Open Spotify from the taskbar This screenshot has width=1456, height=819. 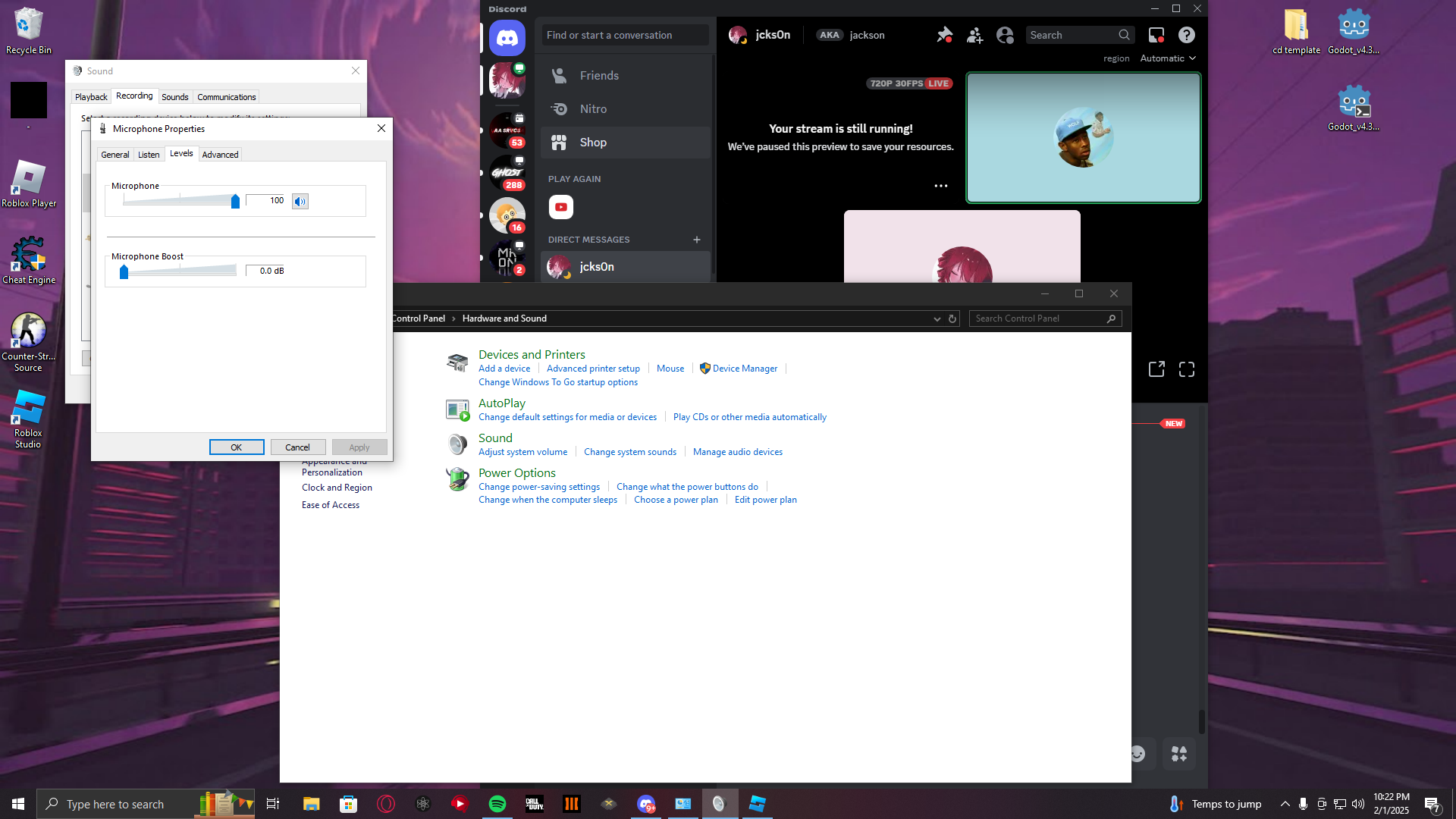[x=497, y=804]
